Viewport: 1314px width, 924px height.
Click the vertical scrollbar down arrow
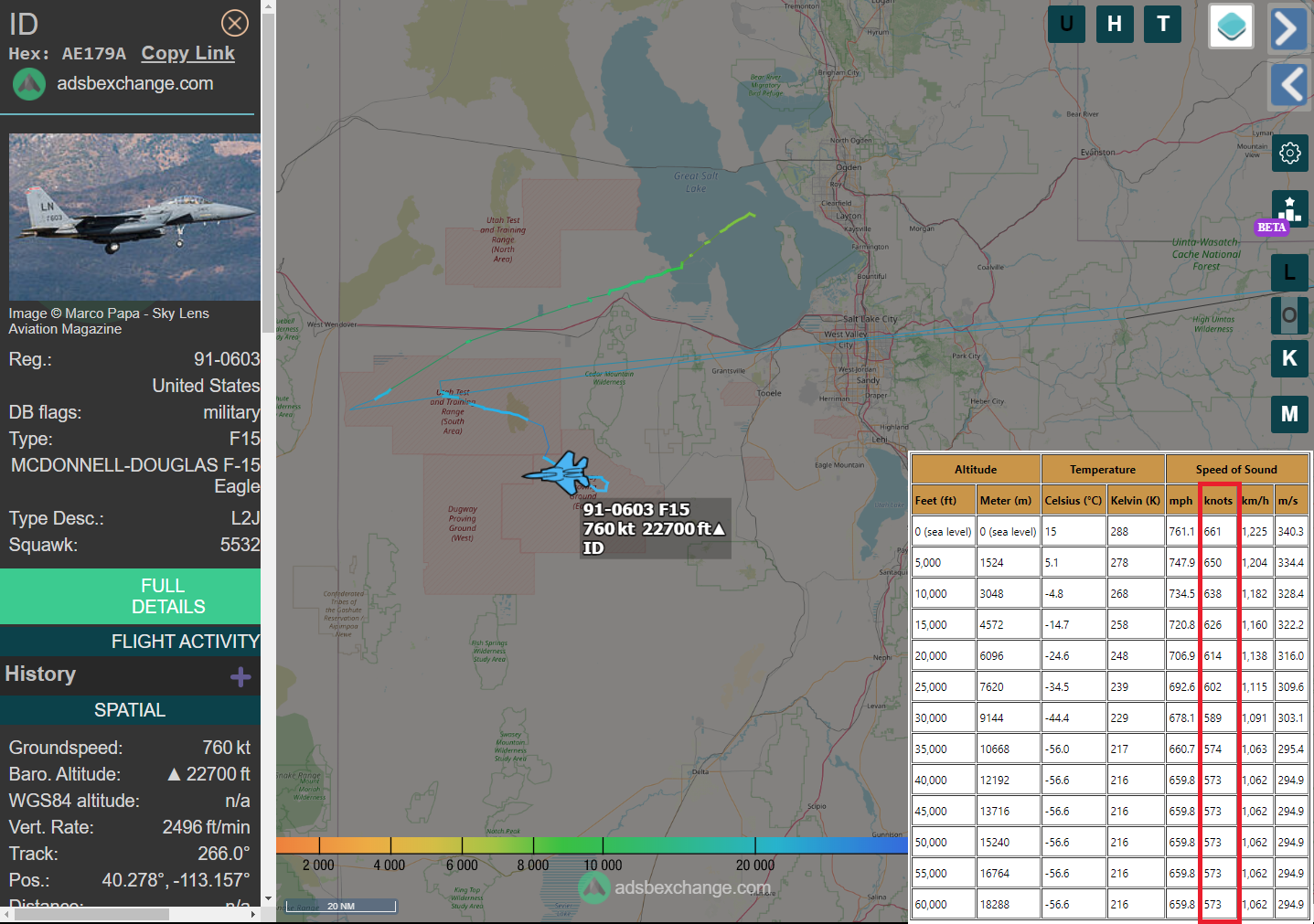click(x=268, y=898)
